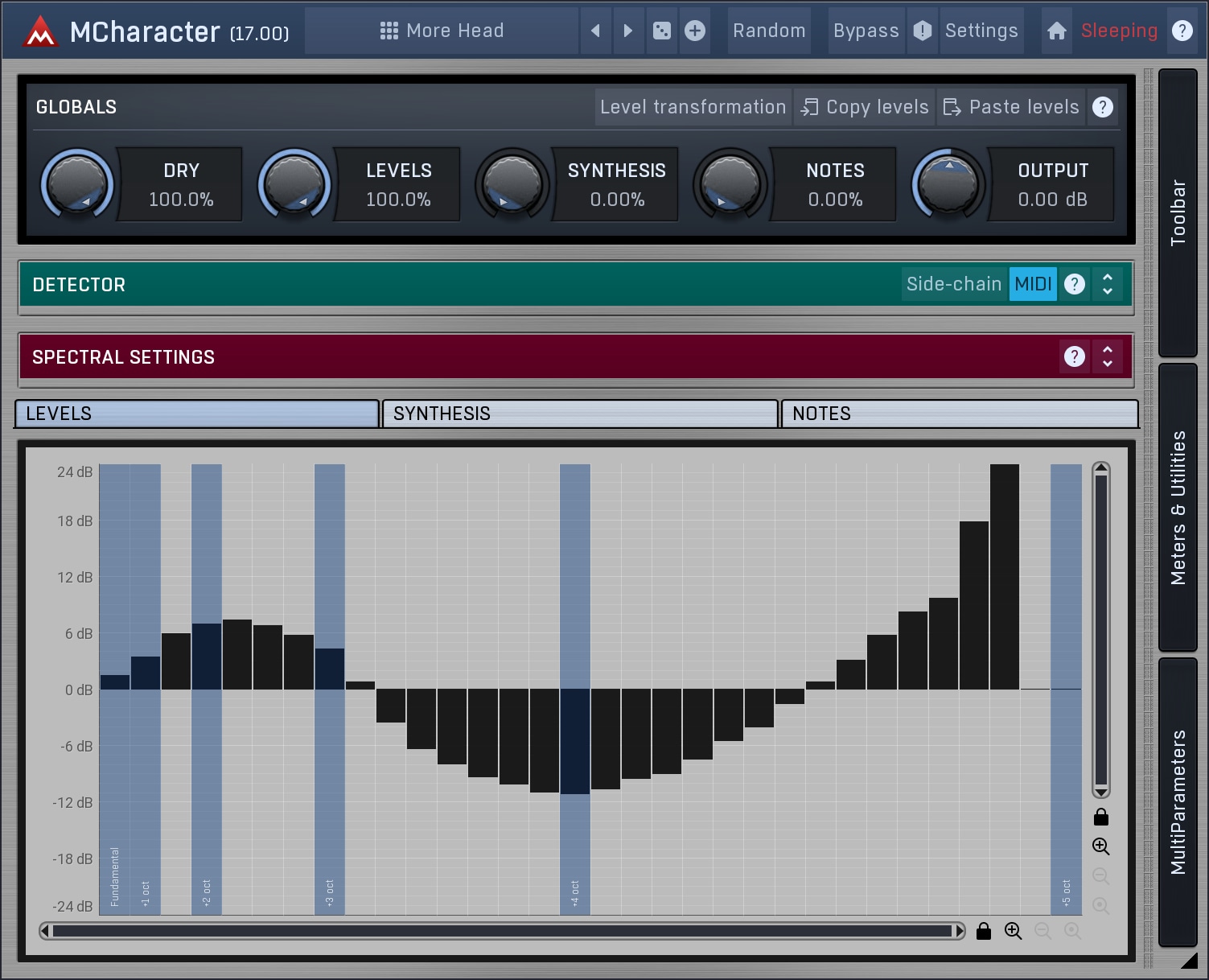
Task: Expand the Detector section
Action: pos(1108,284)
